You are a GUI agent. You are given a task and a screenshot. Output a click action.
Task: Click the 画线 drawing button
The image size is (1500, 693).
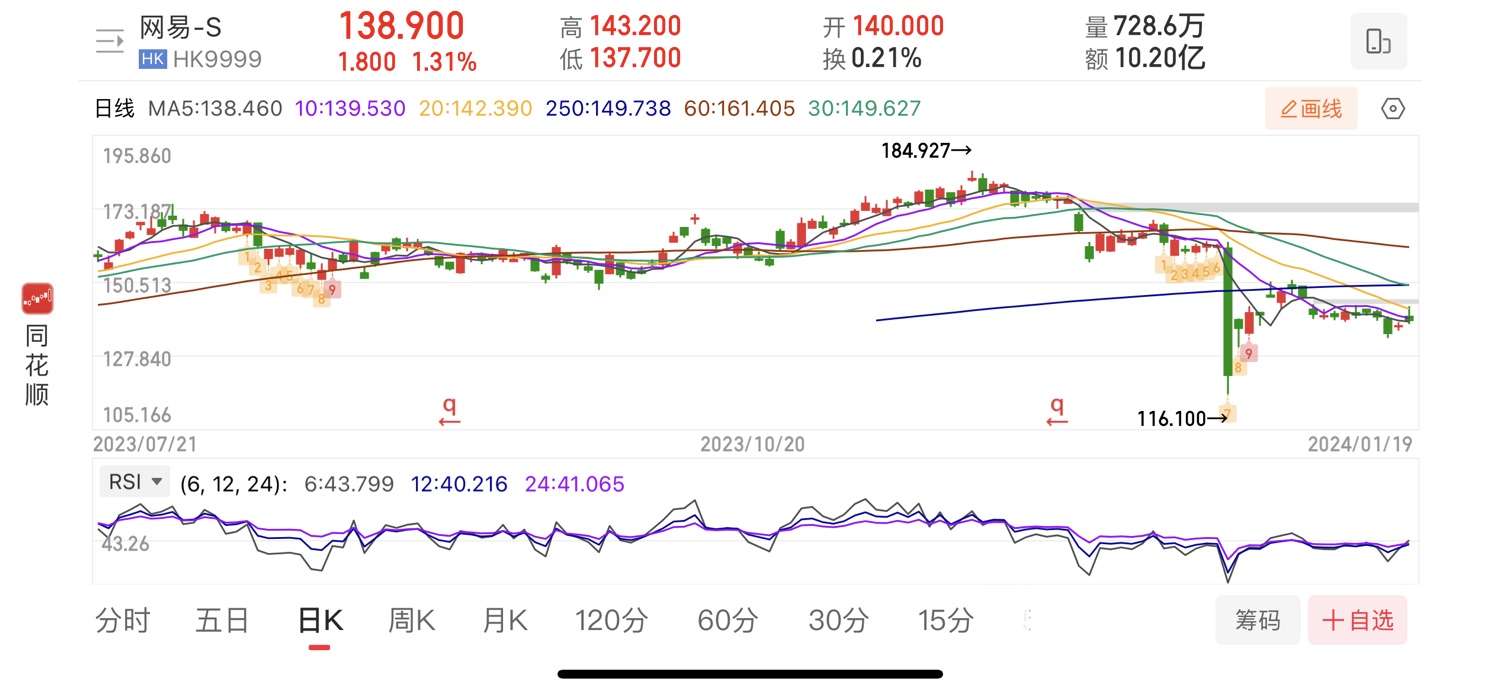click(x=1311, y=108)
